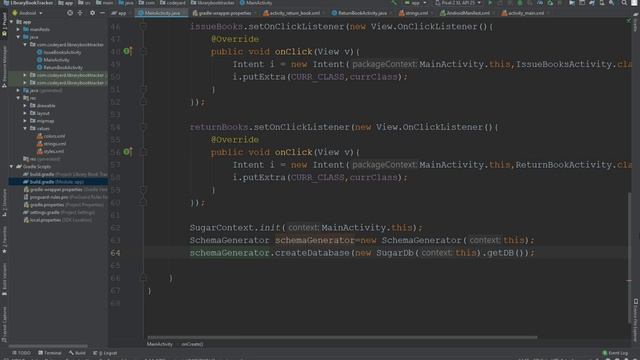Select build.gradle (Module: app) tree item

57,182
